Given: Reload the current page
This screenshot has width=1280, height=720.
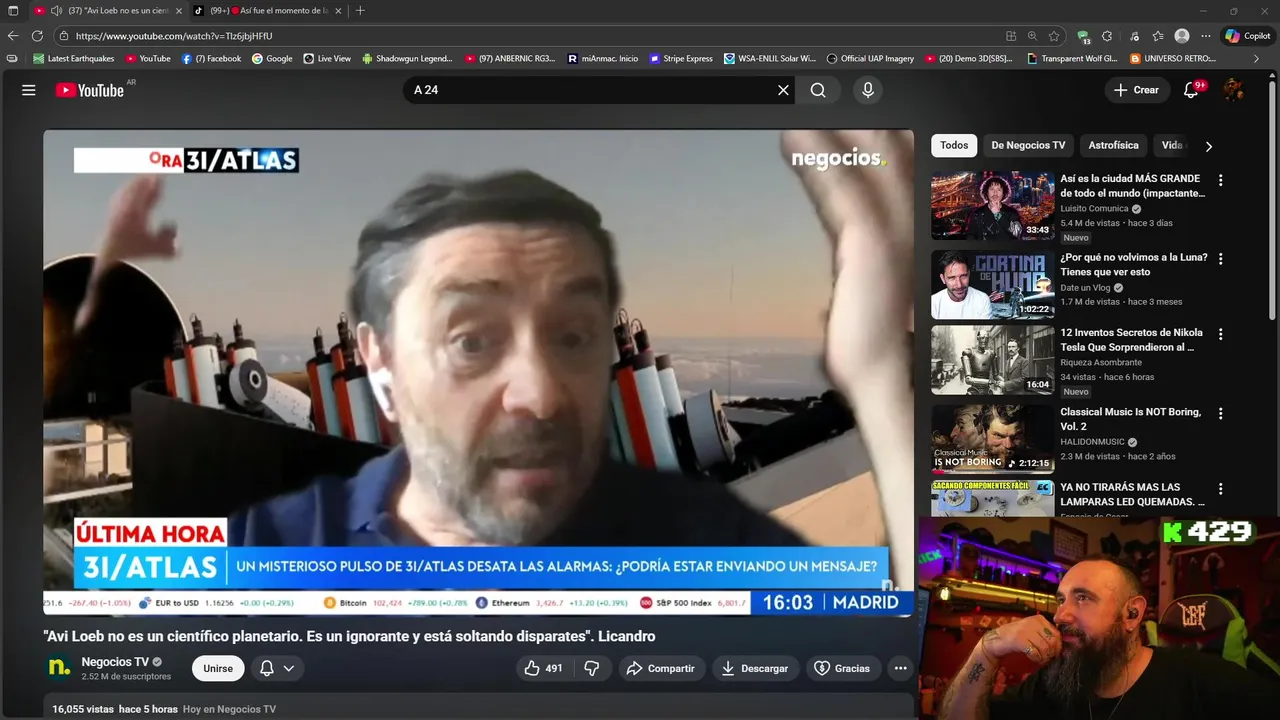Looking at the screenshot, I should (x=37, y=36).
